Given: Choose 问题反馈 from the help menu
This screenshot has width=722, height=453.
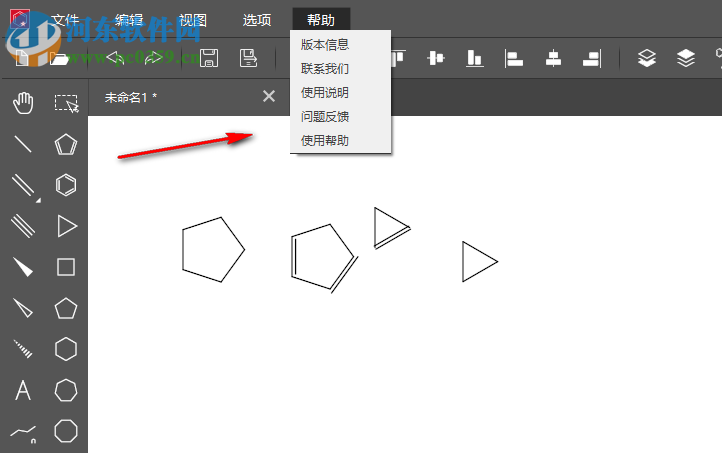Looking at the screenshot, I should [340, 116].
